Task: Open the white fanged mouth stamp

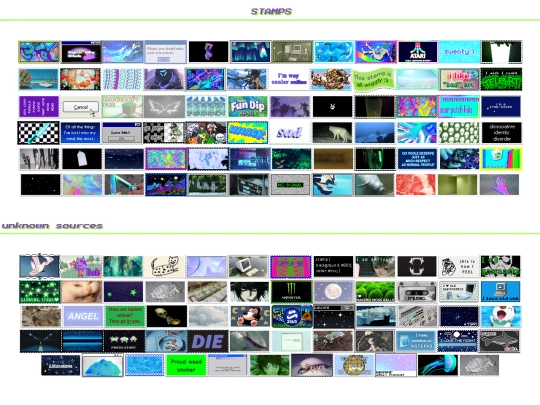Action: pos(417,266)
